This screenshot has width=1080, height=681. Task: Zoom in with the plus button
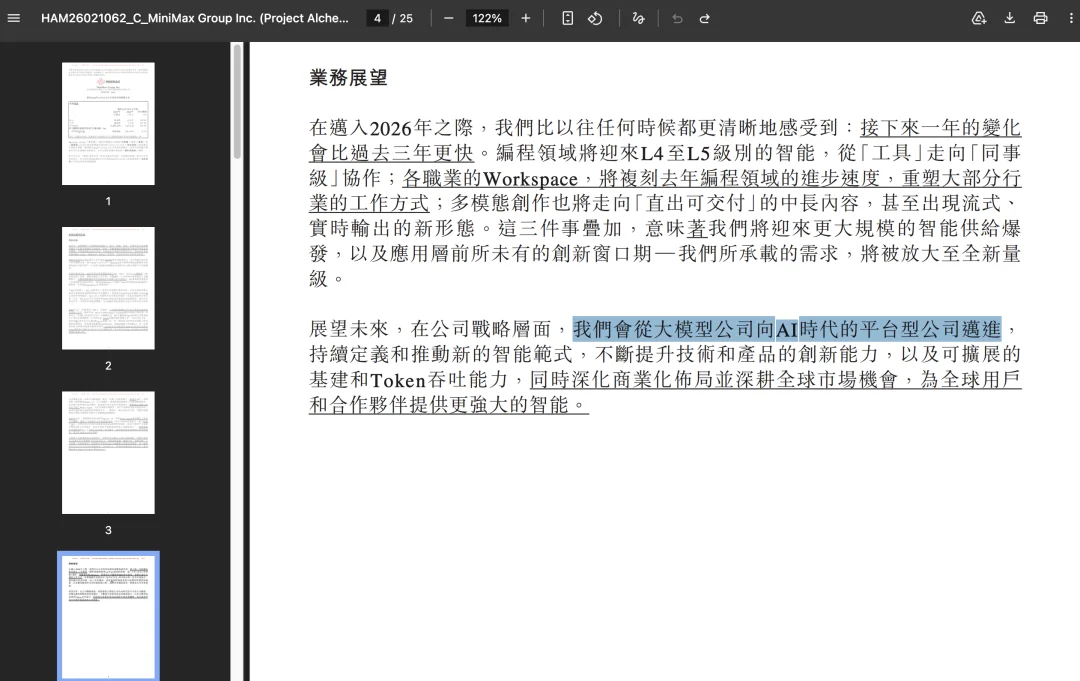point(524,18)
